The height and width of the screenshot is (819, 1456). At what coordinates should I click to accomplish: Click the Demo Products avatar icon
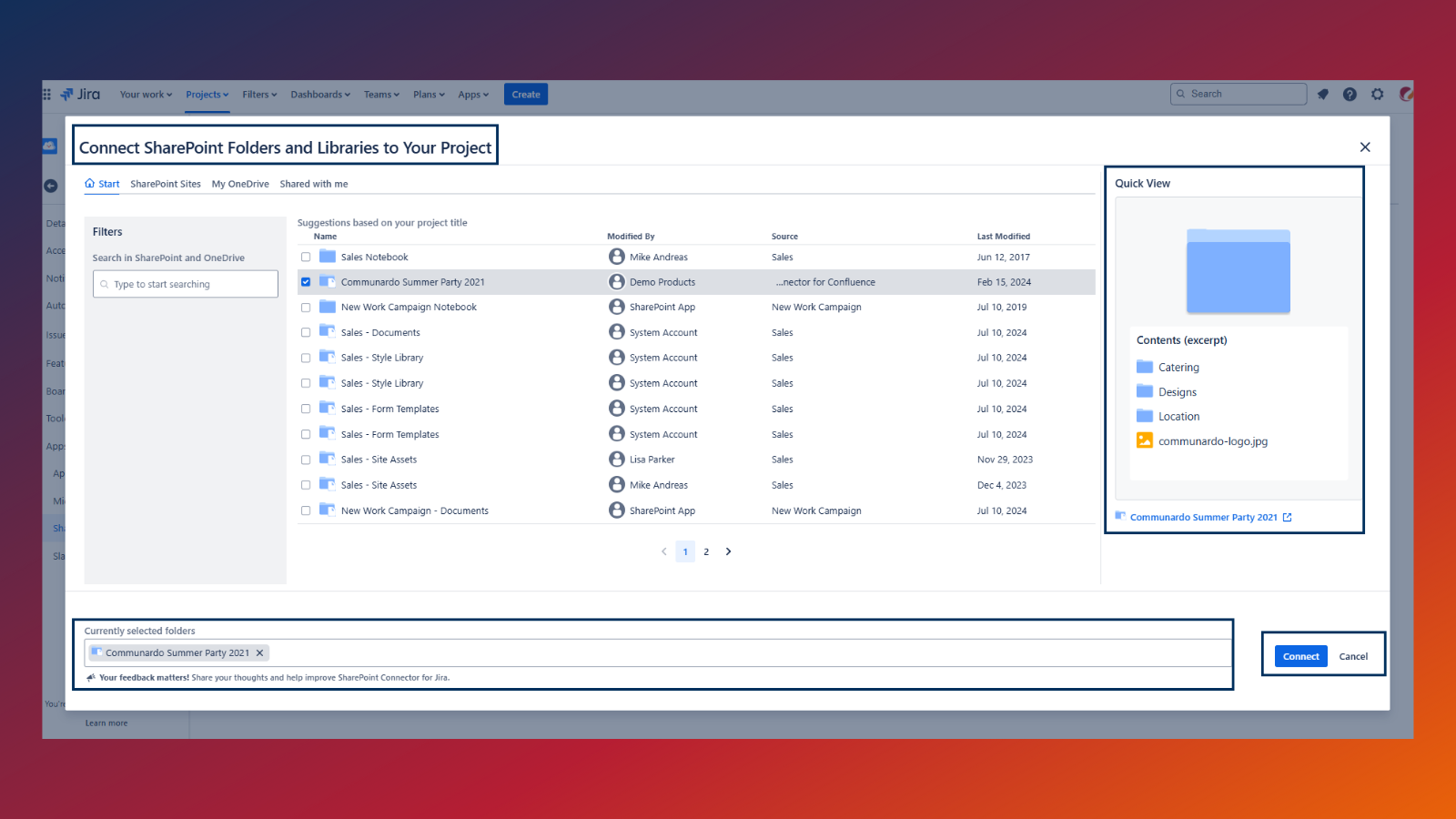(617, 282)
